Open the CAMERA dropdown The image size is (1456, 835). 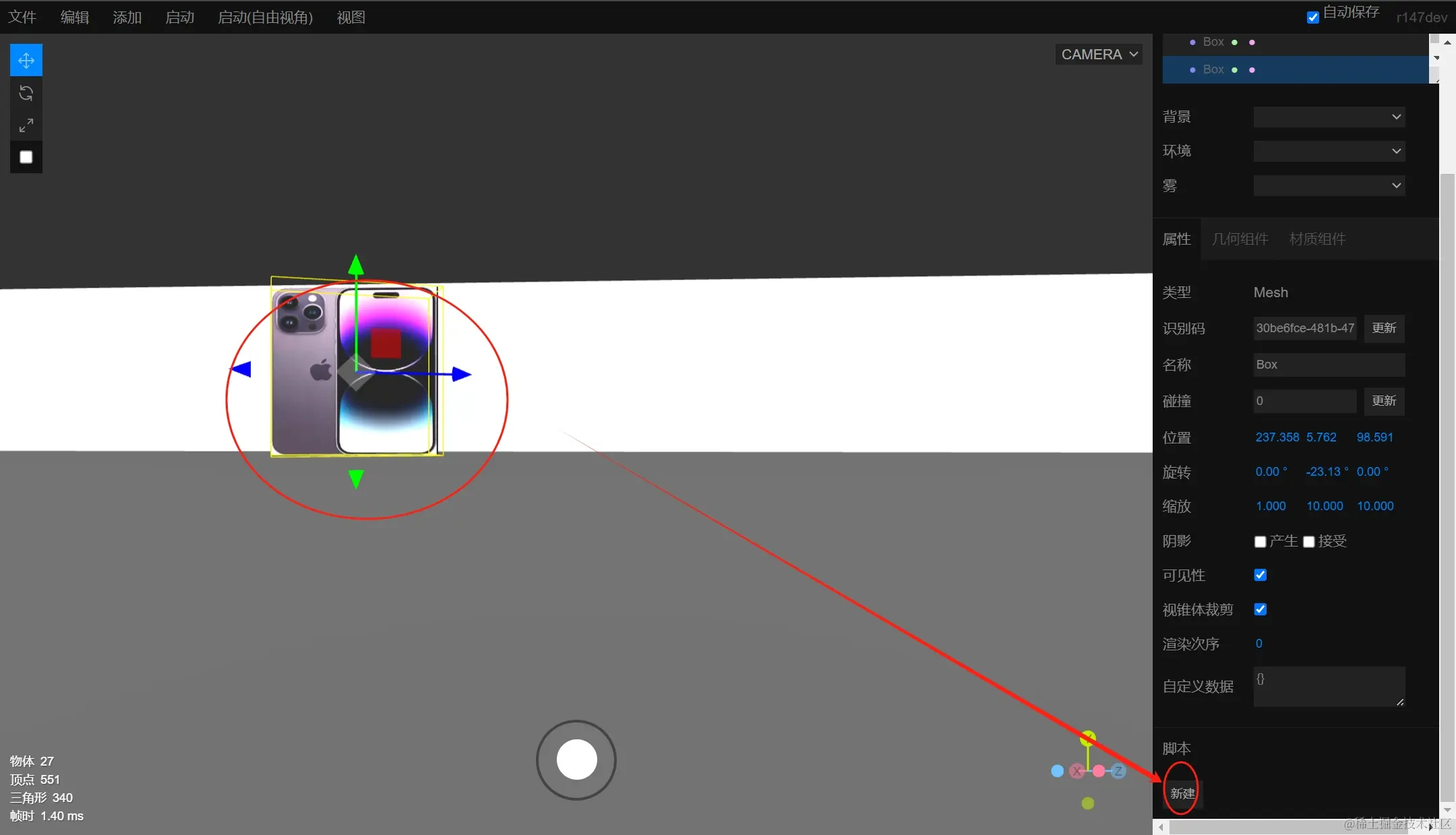[1099, 55]
